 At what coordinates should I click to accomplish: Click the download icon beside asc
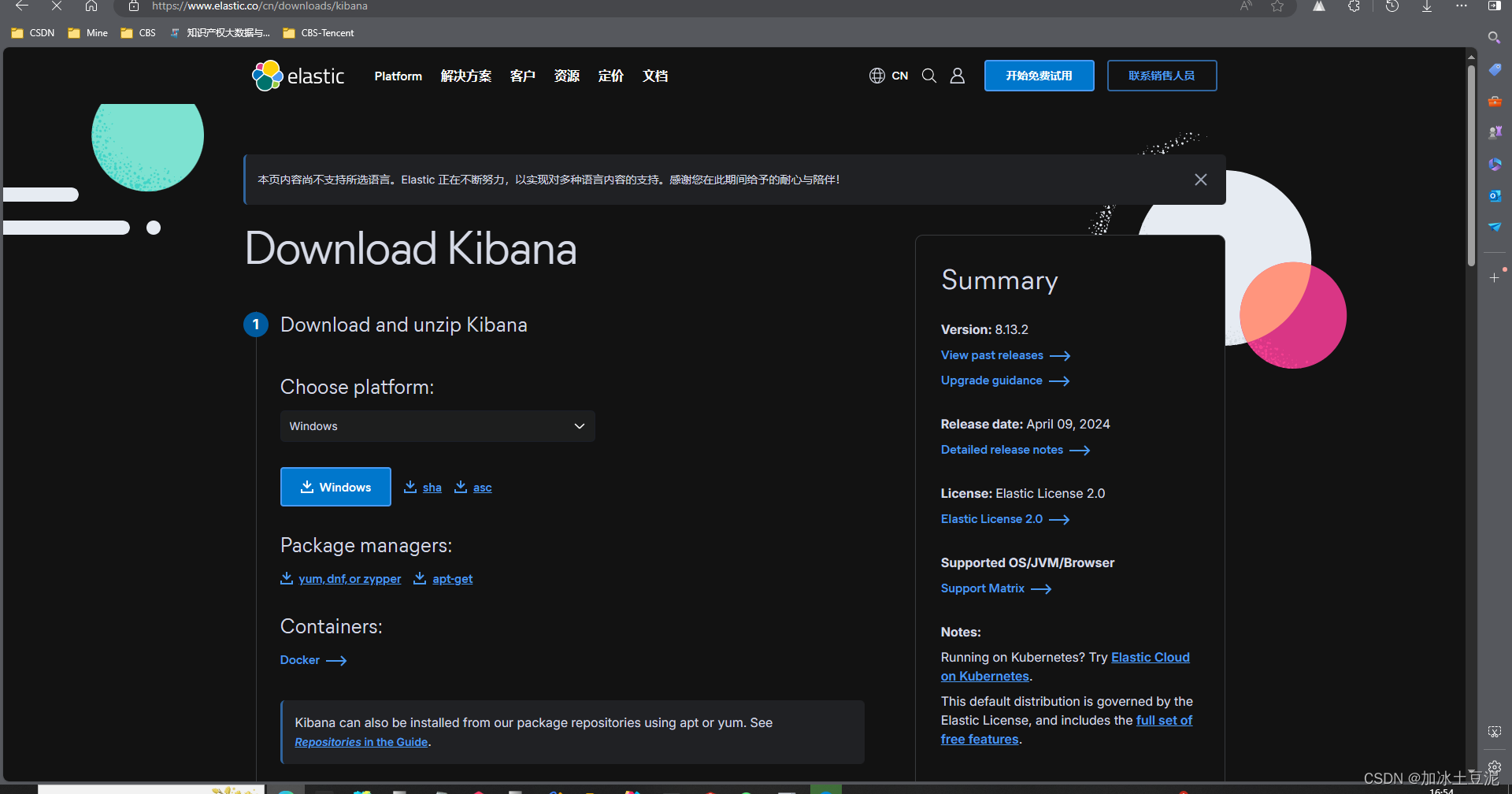[x=461, y=487]
